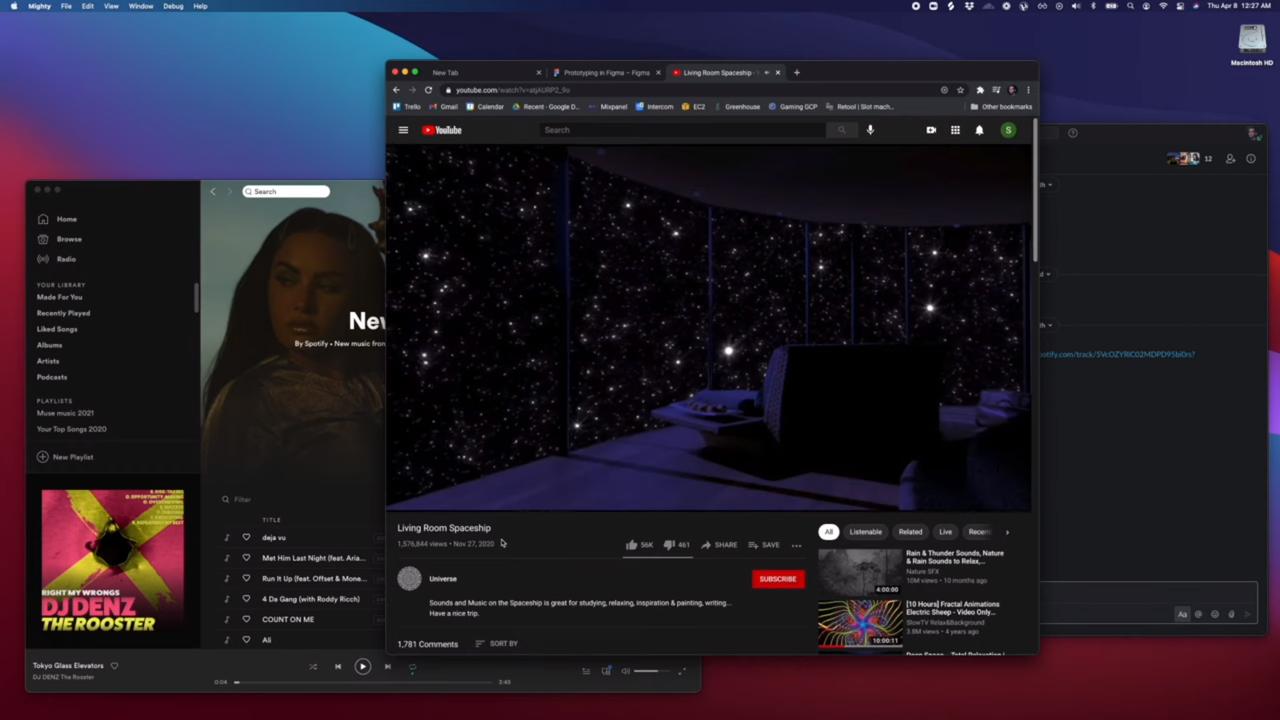Click the voice search microphone
The image size is (1280, 720).
point(870,130)
